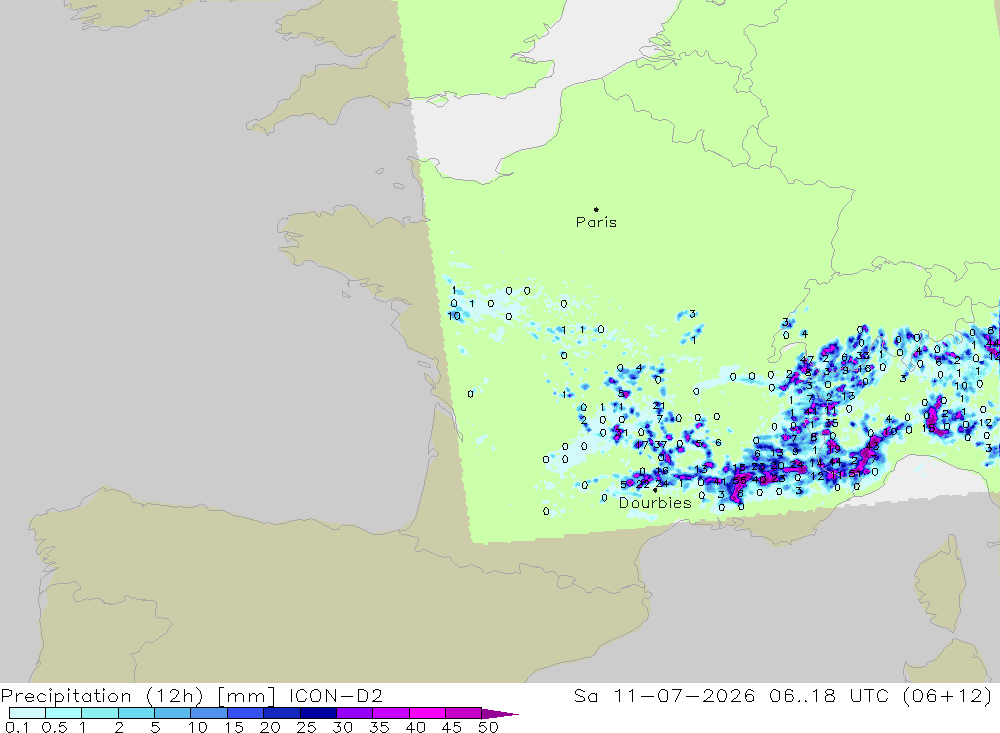Viewport: 1000px width, 733px height.
Task: Click the 31 precipitation value on map
Action: 621,433
